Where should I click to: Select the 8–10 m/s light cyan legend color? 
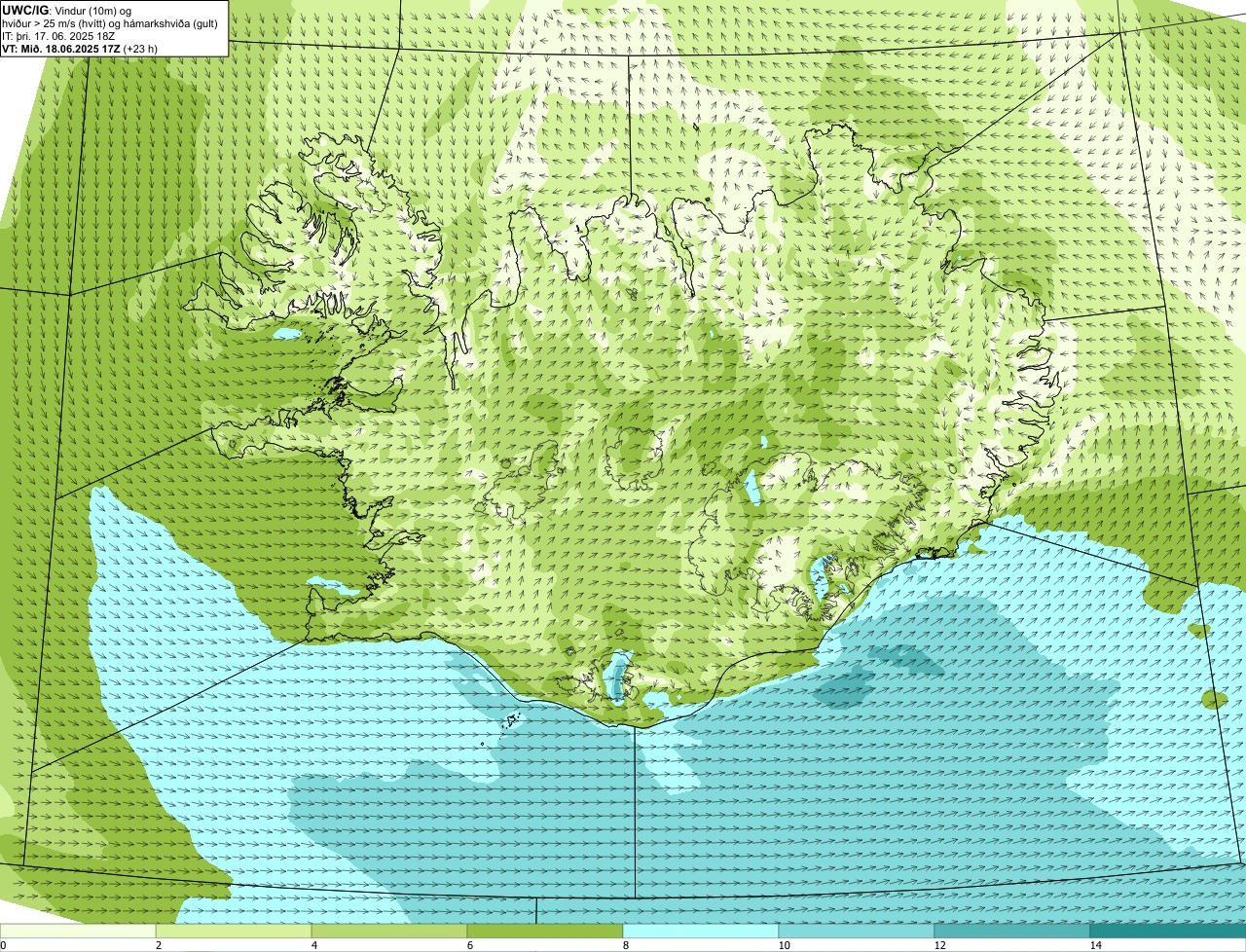701,931
